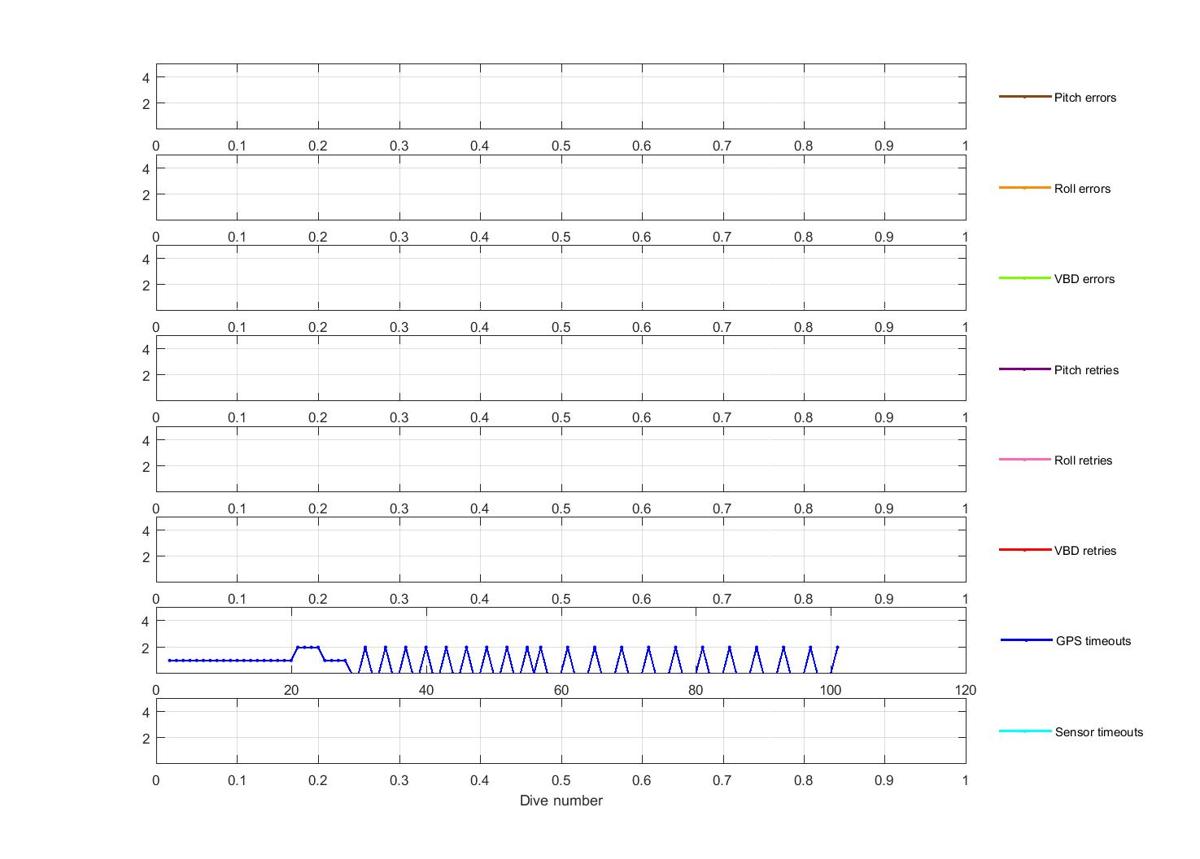Click the 80 tick on GPS timeouts axis
The width and height of the screenshot is (1200, 859).
click(696, 690)
